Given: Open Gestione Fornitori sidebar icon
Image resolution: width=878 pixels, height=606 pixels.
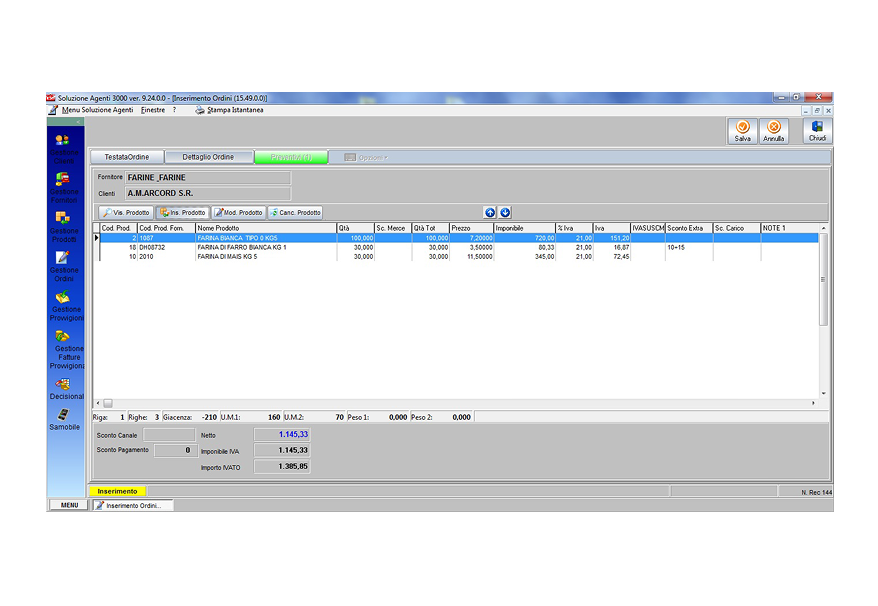Looking at the screenshot, I should [63, 180].
